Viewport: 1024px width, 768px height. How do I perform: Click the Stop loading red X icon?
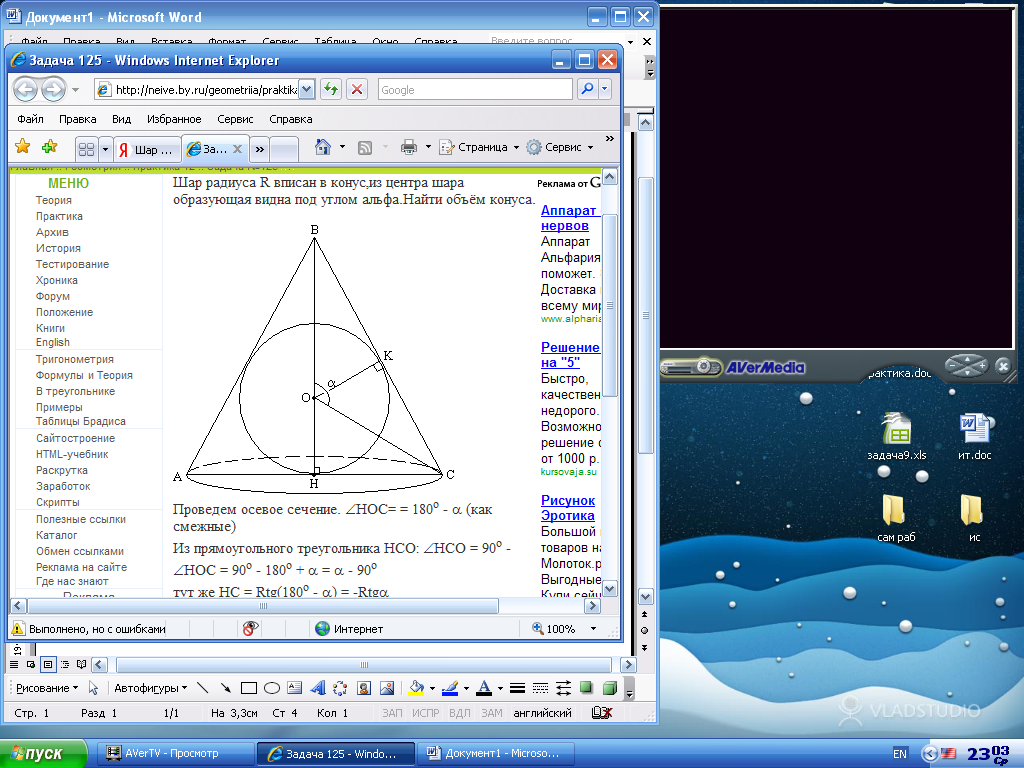coord(357,89)
